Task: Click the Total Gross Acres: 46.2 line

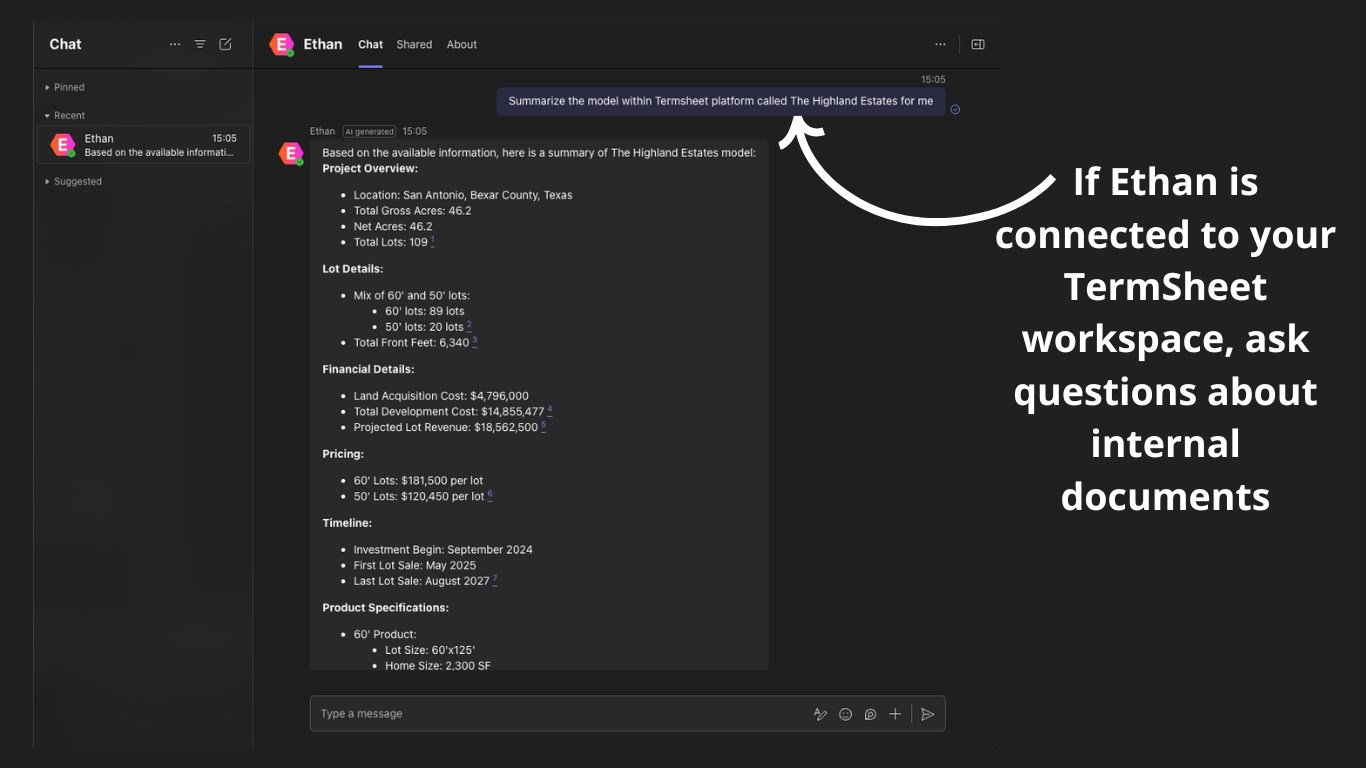Action: tap(412, 211)
